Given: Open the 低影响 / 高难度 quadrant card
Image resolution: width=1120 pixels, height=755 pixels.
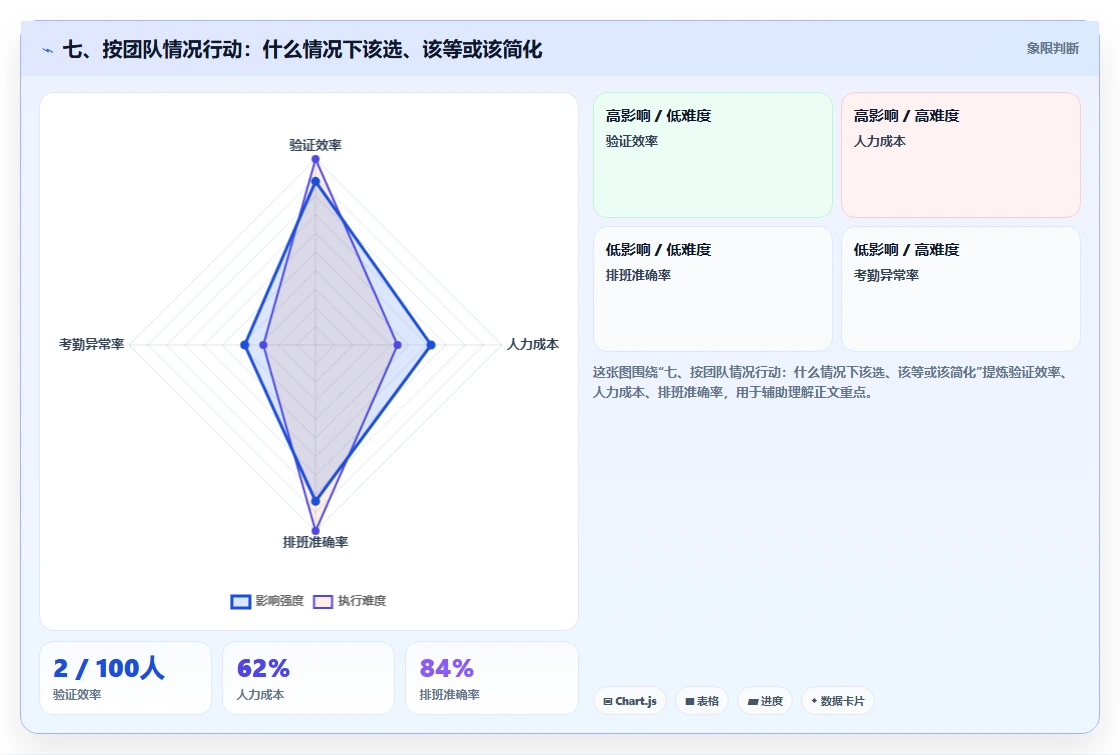Looking at the screenshot, I should pos(961,289).
